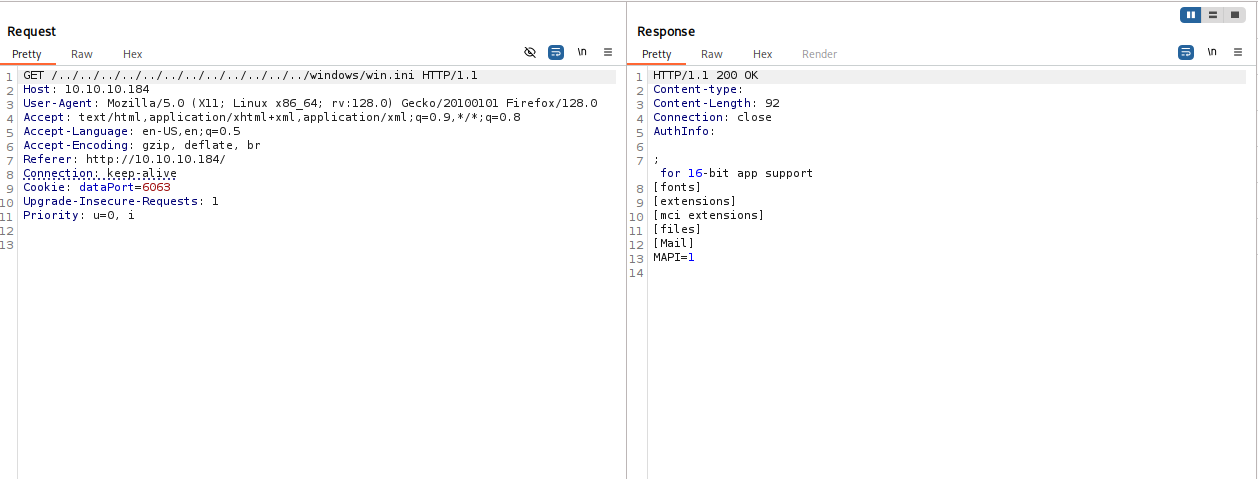This screenshot has width=1258, height=479.
Task: Click the AuthInfo: response header
Action: pos(684,131)
